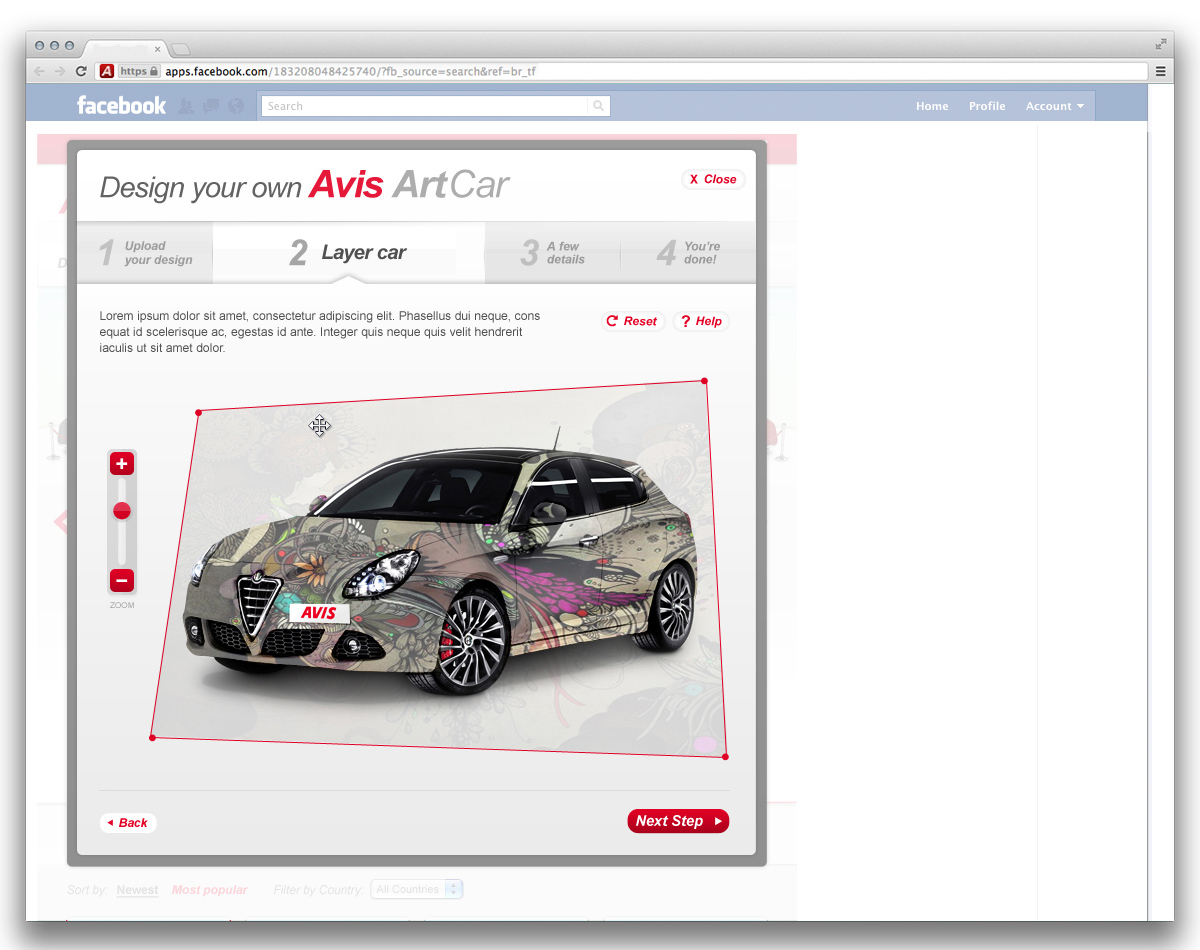Image resolution: width=1200 pixels, height=950 pixels.
Task: Click the top-right corner warp handle
Action: coord(705,381)
